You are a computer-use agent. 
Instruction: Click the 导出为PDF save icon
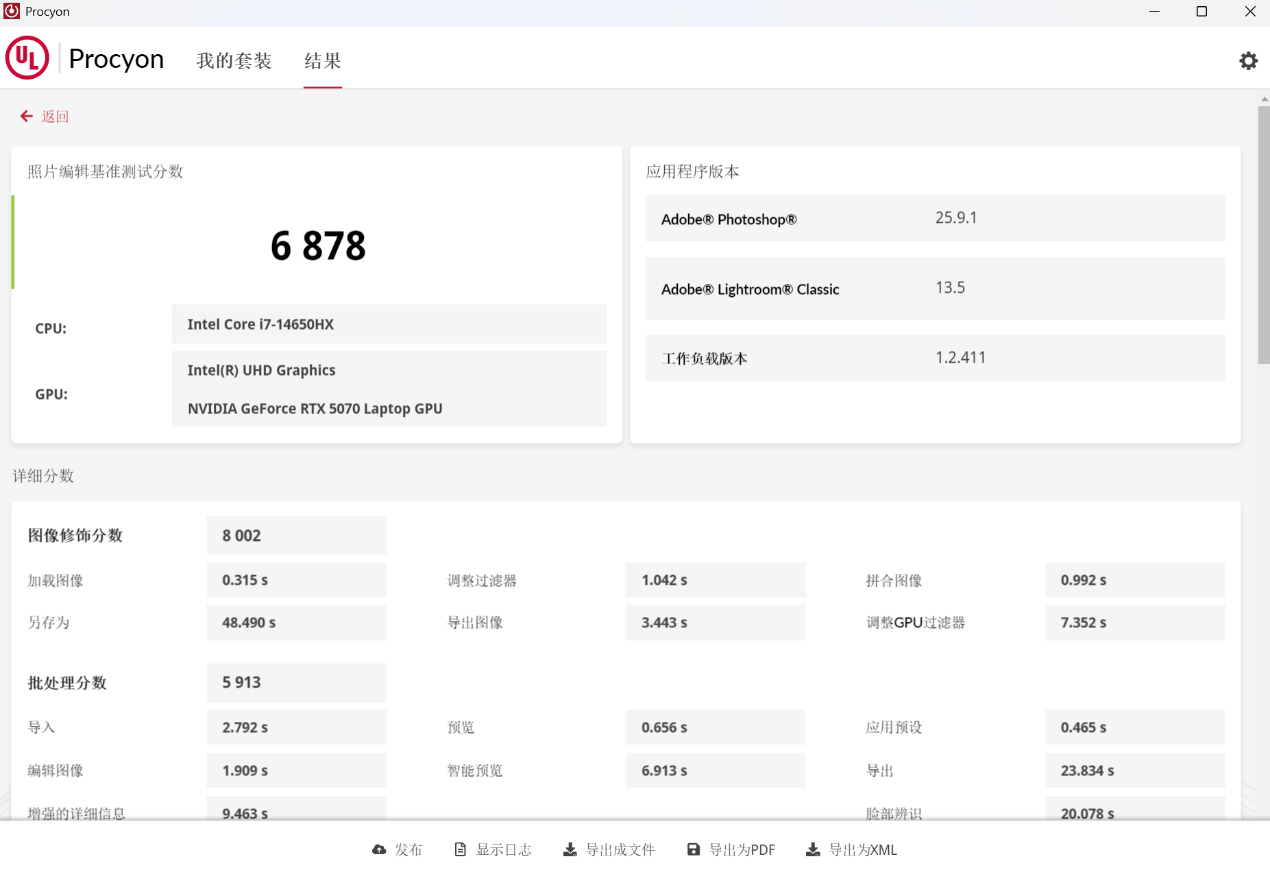[x=693, y=850]
